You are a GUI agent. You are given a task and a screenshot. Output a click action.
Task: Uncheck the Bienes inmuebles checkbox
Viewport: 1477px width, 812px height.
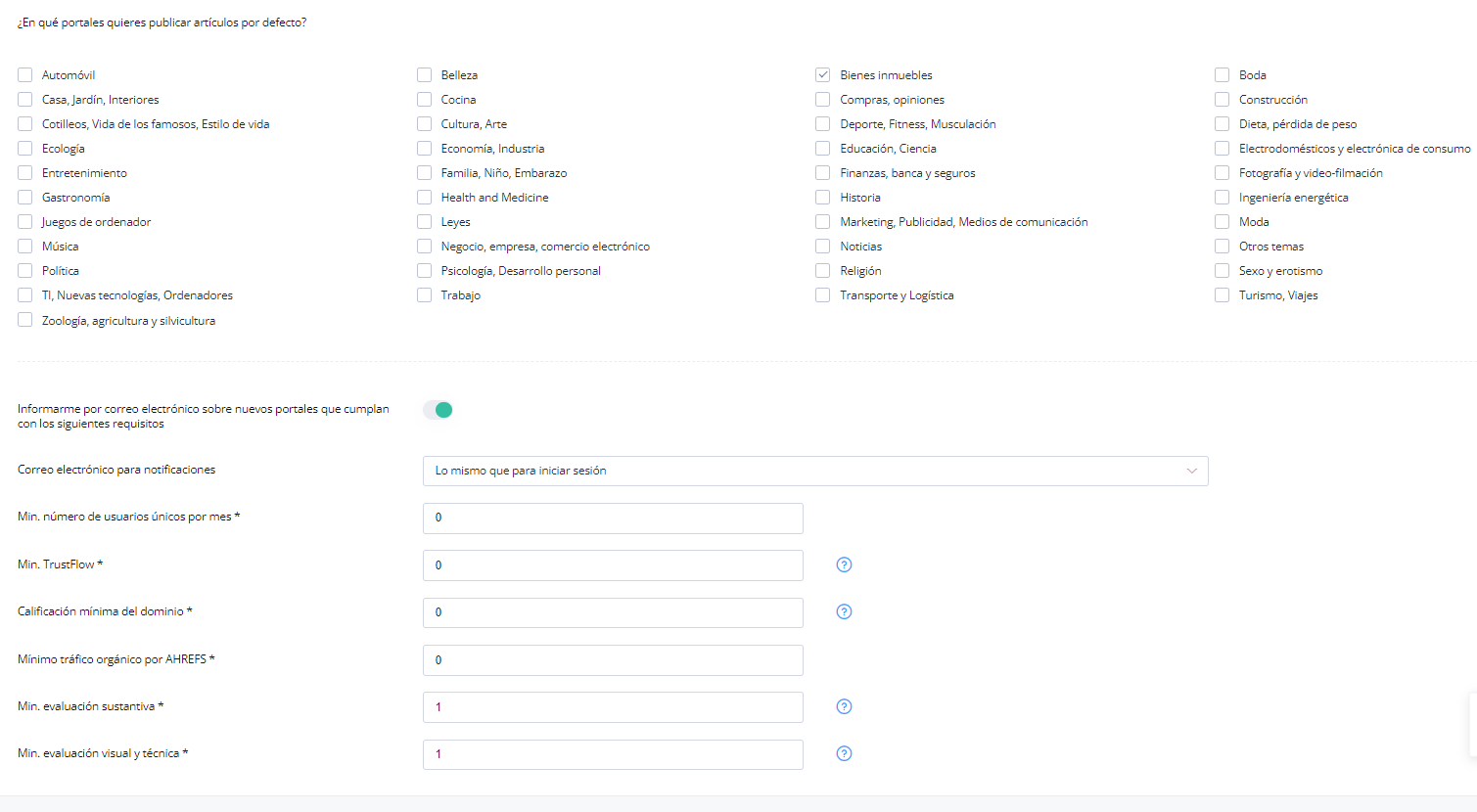pos(823,74)
